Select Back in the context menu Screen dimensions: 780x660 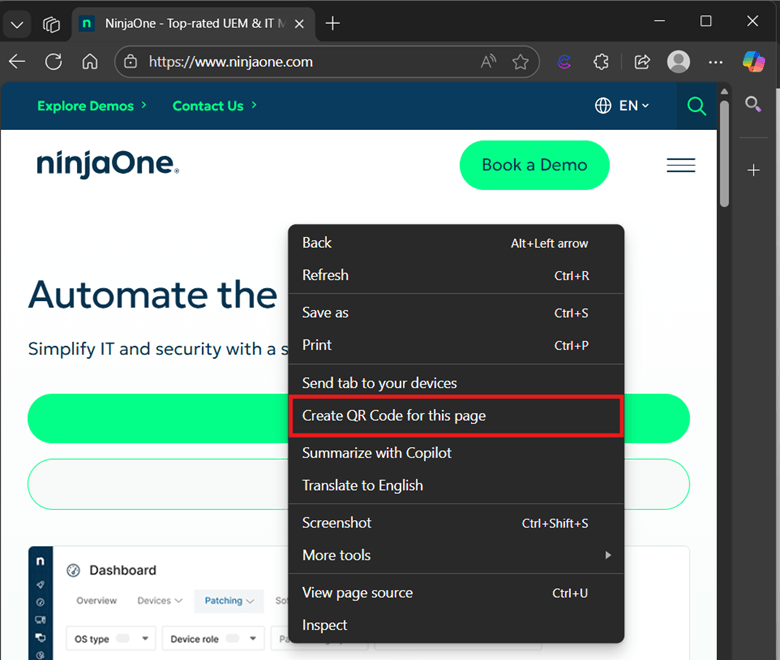[456, 243]
